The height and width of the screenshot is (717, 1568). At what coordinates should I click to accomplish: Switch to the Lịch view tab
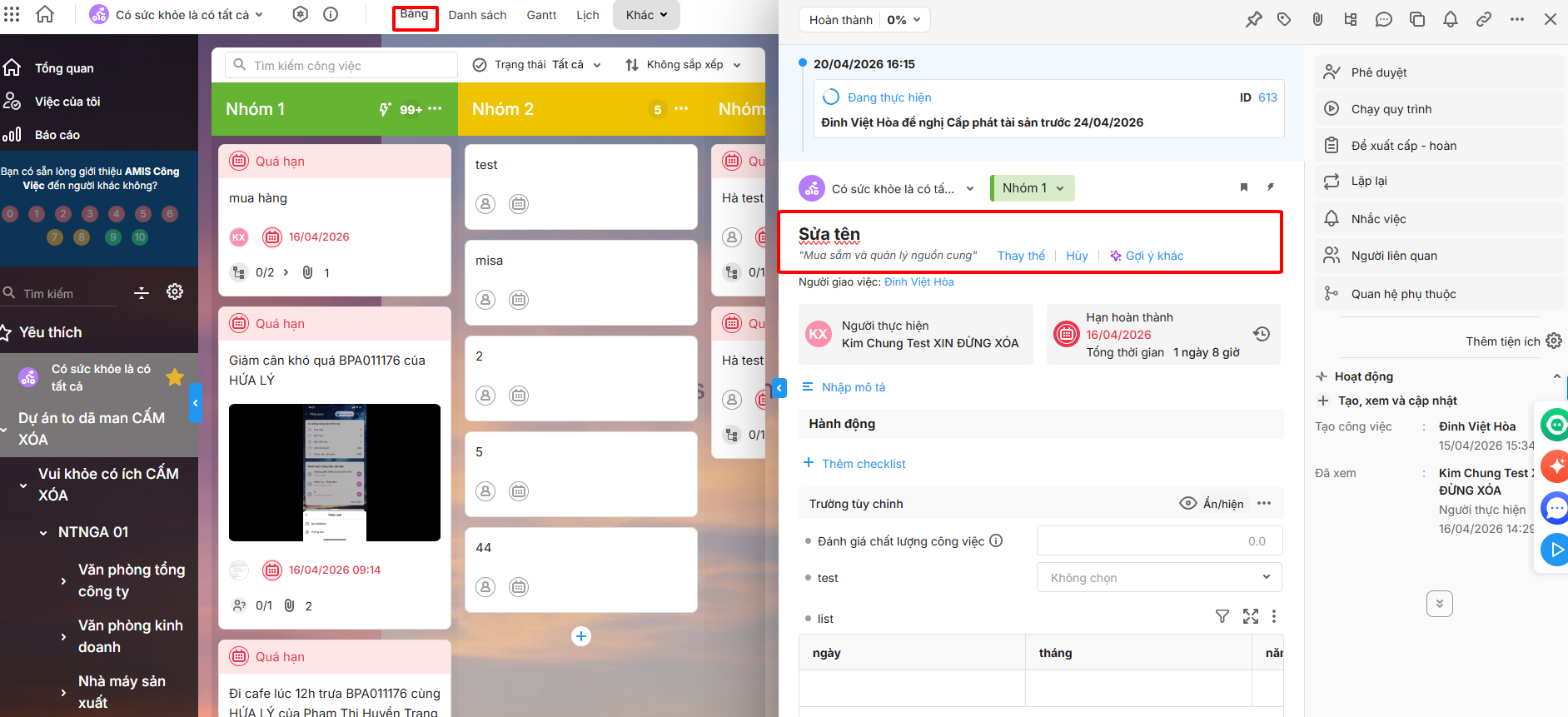tap(588, 15)
